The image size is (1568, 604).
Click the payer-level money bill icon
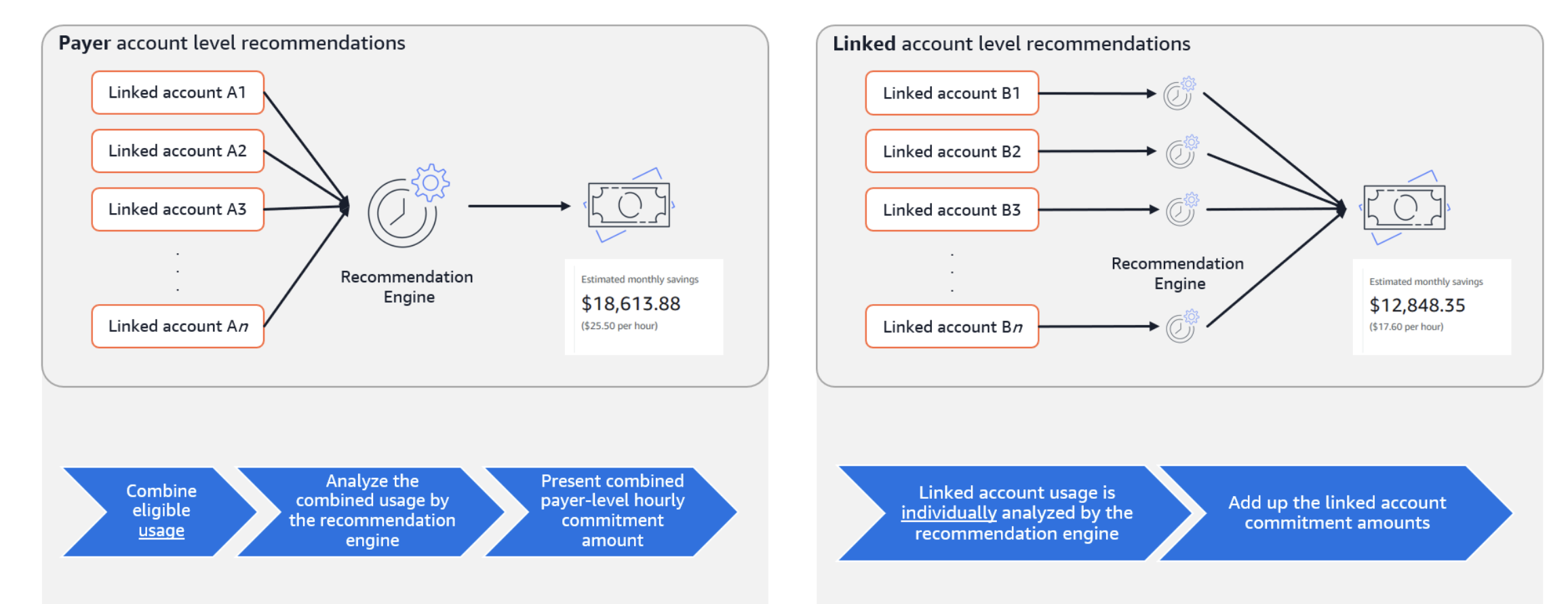pyautogui.click(x=629, y=205)
